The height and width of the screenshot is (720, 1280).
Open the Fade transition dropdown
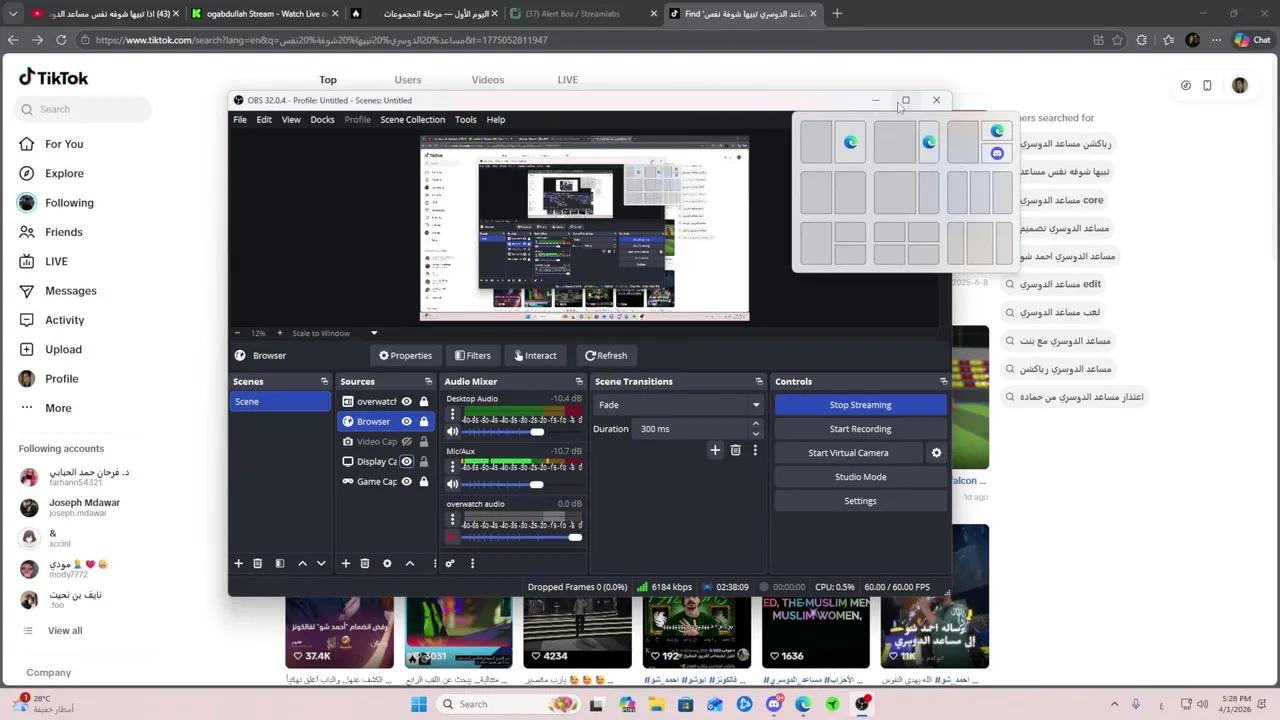679,405
